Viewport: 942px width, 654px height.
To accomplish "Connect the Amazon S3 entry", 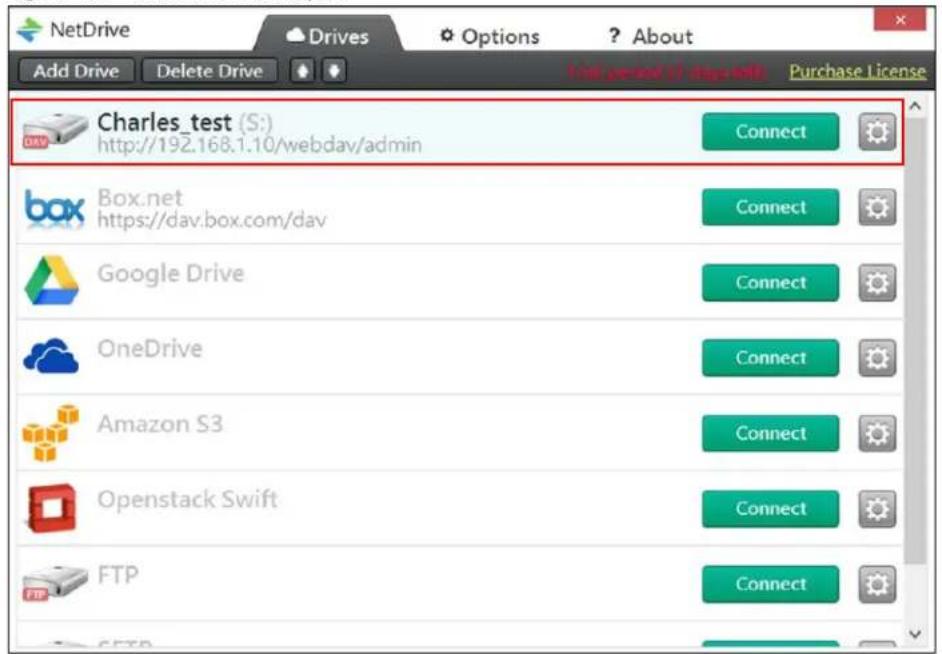I will (770, 433).
